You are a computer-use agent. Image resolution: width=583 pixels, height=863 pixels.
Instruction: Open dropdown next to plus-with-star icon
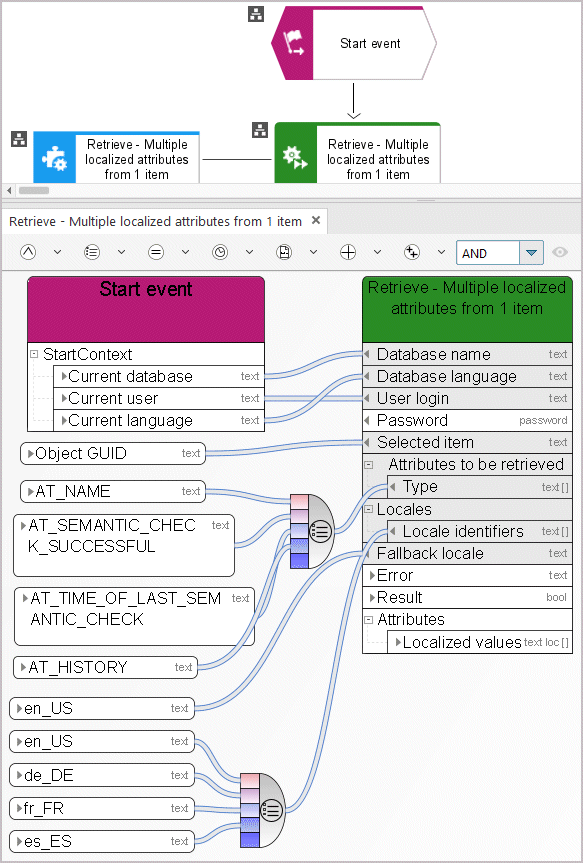click(441, 253)
